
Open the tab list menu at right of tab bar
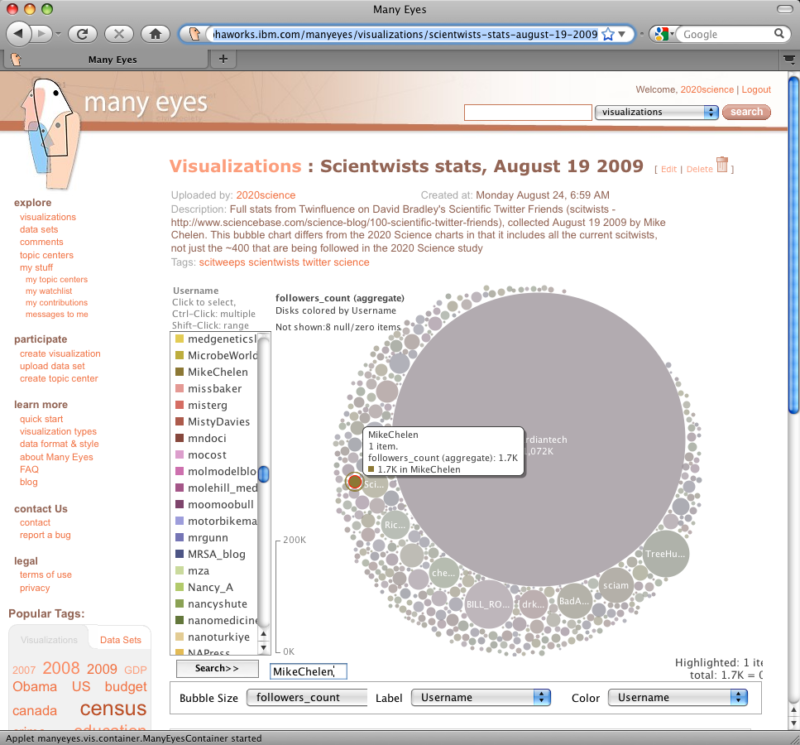pyautogui.click(x=789, y=60)
